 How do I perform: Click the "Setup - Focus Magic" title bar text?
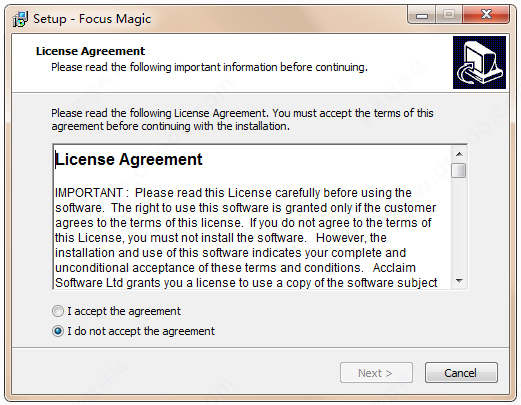click(x=92, y=19)
